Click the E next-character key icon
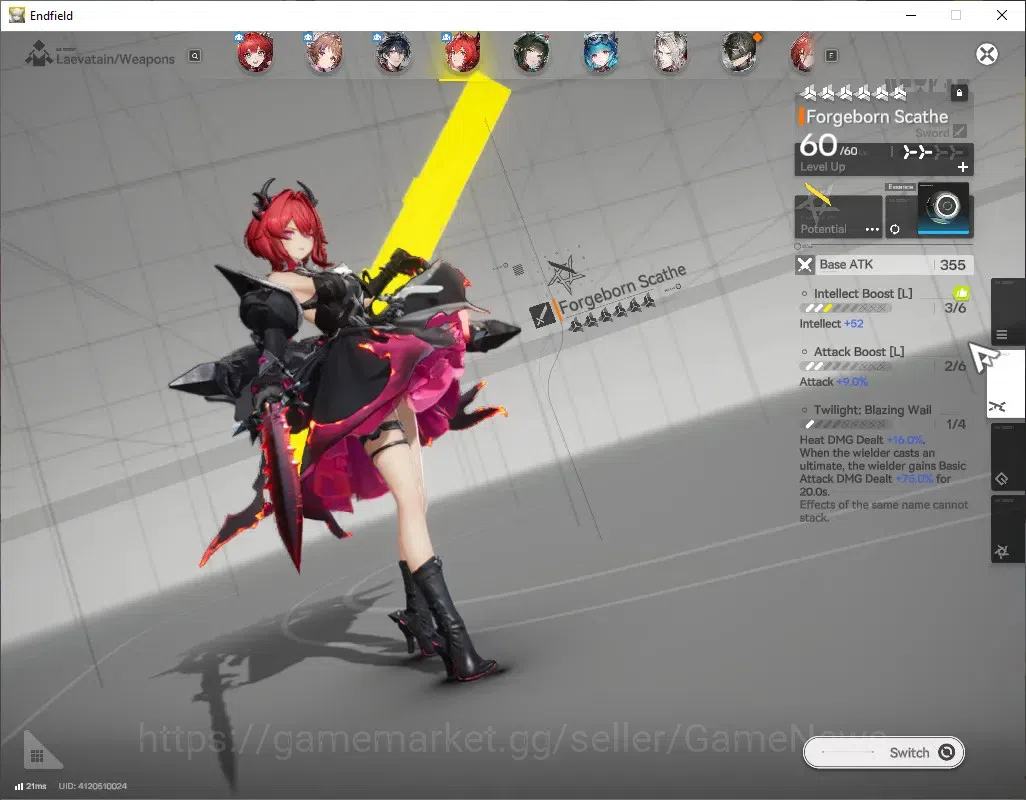The image size is (1026, 800). coord(831,56)
